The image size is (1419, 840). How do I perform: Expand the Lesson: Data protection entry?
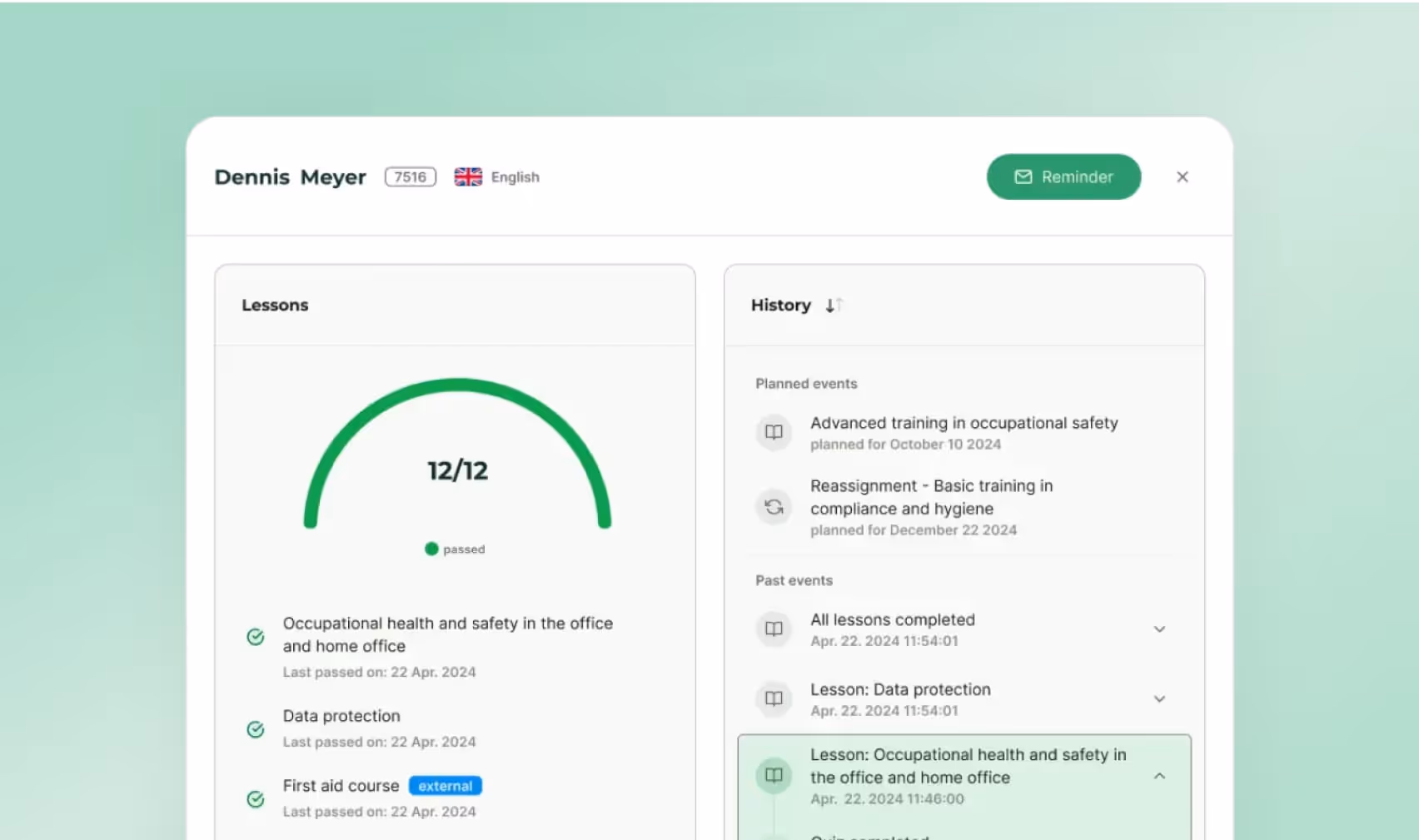1159,699
